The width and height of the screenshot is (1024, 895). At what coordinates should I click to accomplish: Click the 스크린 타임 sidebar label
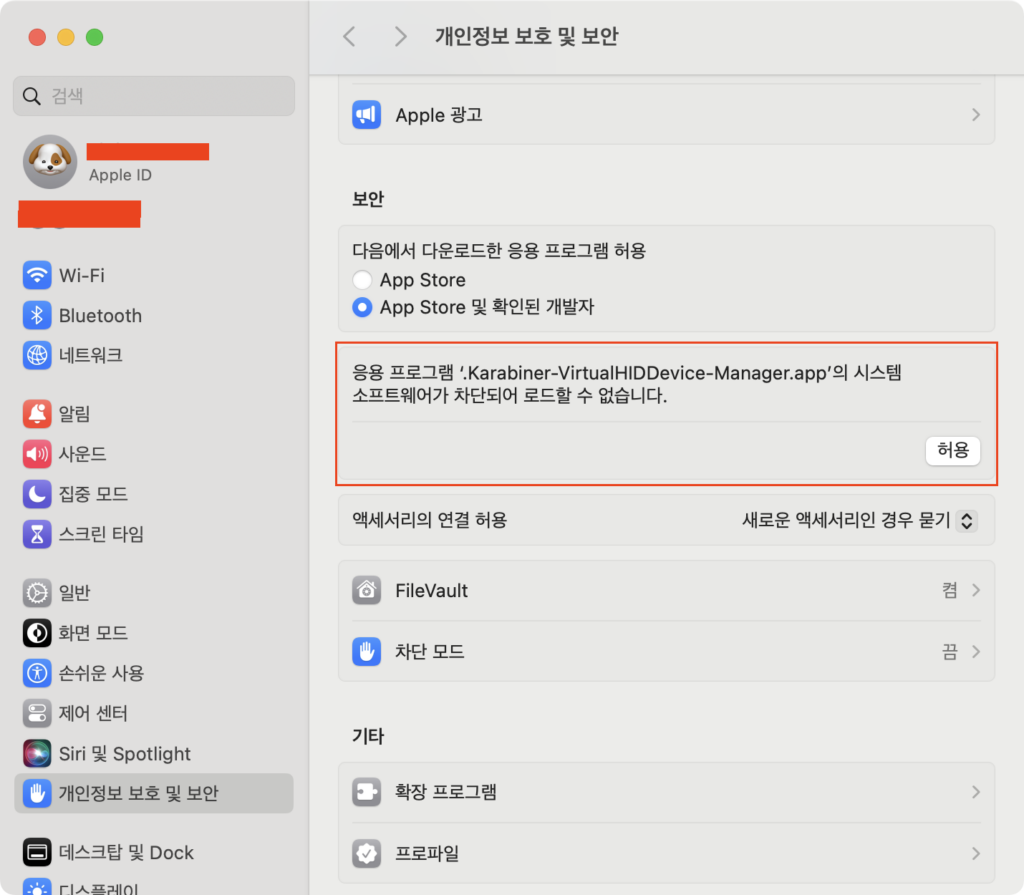tap(101, 534)
